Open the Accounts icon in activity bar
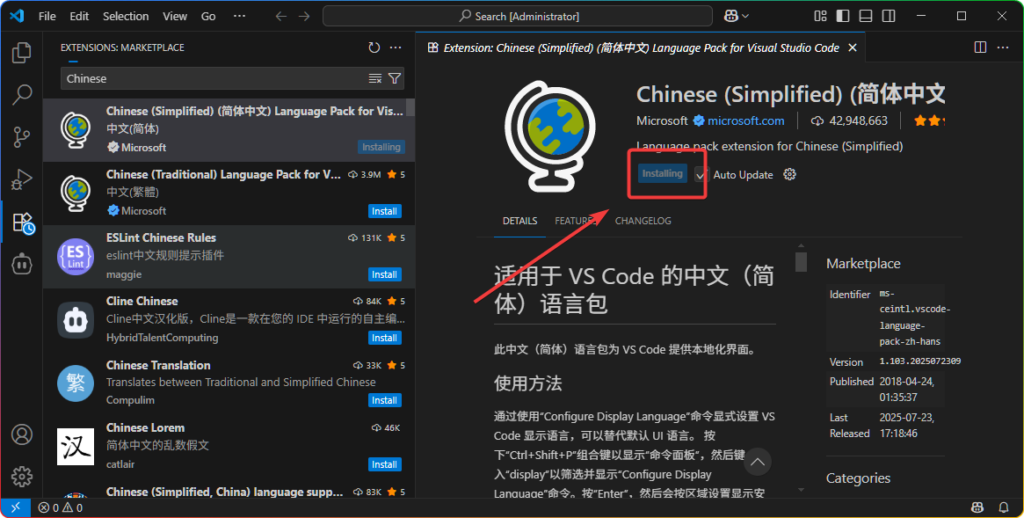The width and height of the screenshot is (1024, 518). click(22, 434)
